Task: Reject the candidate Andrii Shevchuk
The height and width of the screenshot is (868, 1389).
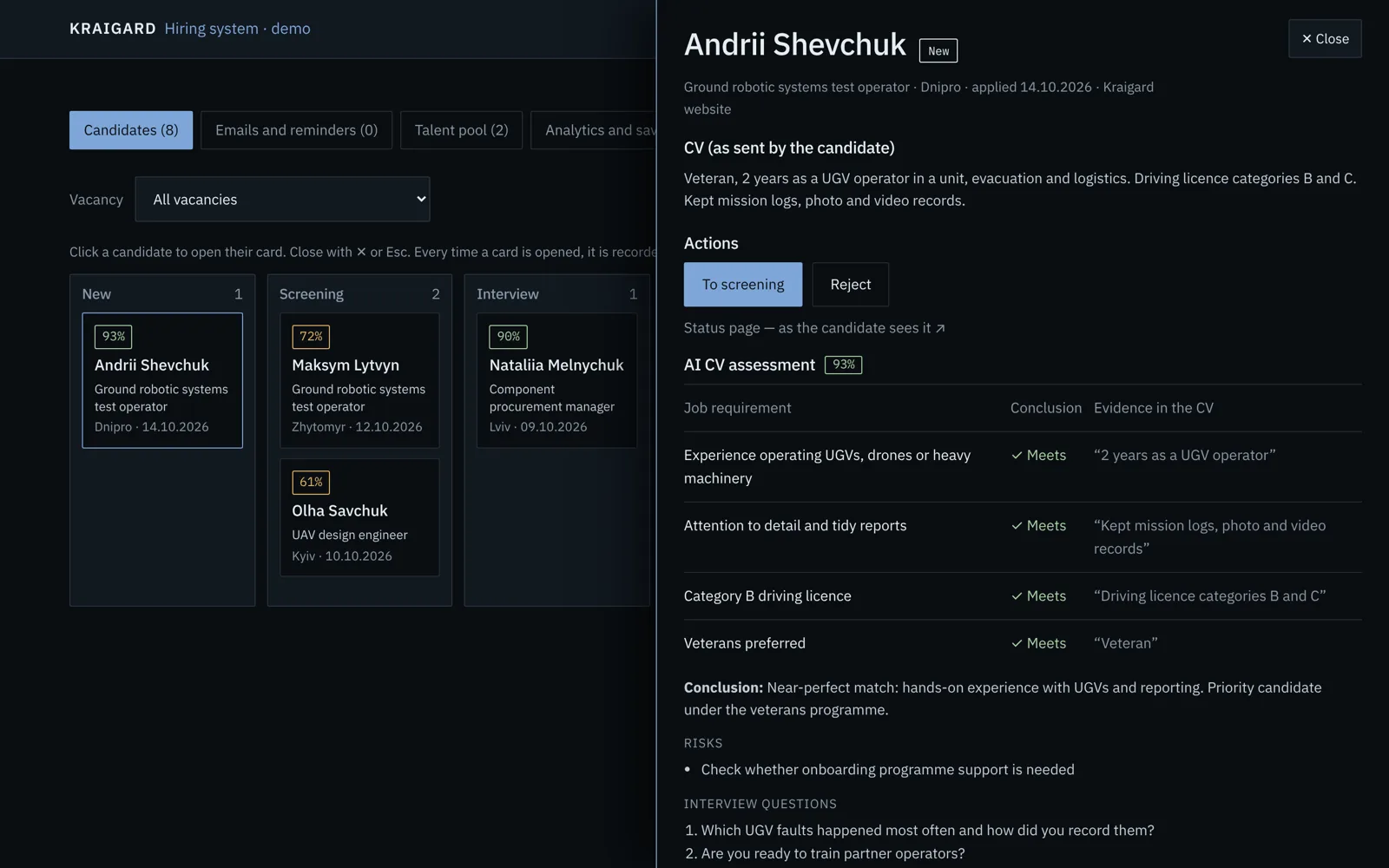Action: (x=851, y=285)
